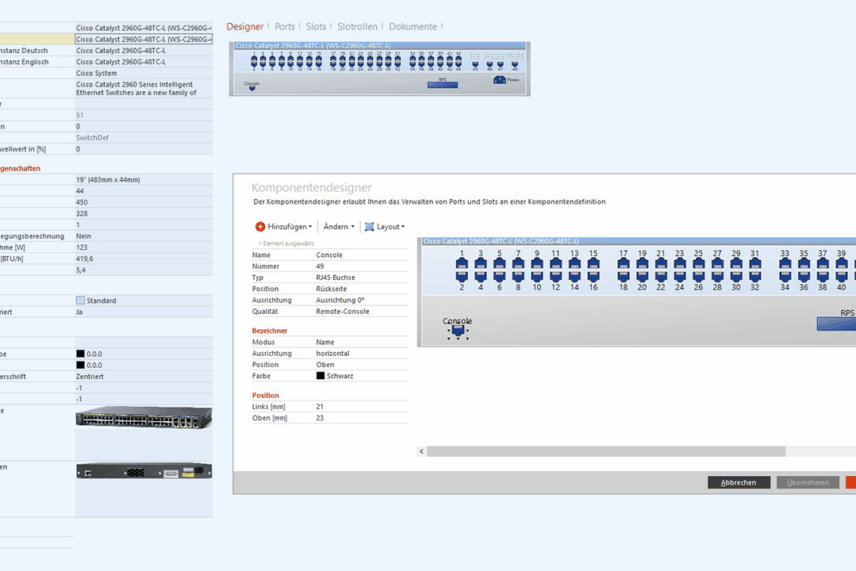Go to the Dokumente tab
Screen dimensions: 856x571
tap(412, 27)
